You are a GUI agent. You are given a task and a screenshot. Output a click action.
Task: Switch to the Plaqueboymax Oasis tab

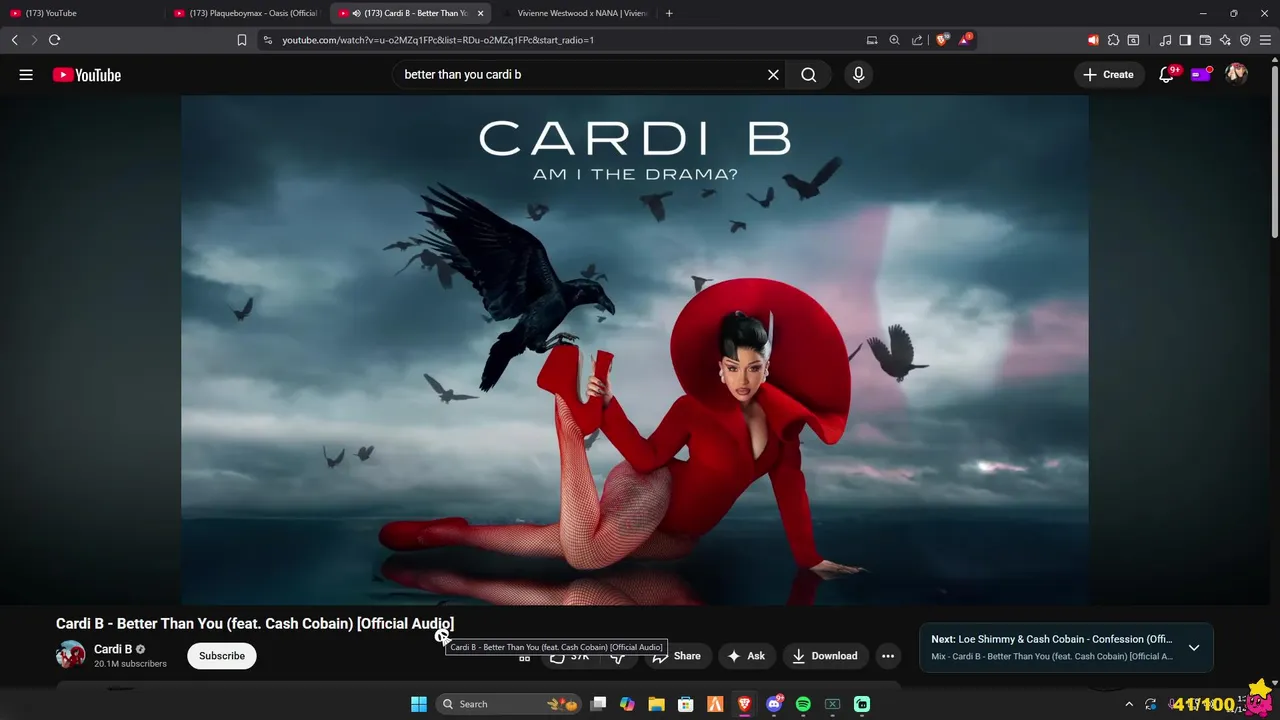click(246, 13)
